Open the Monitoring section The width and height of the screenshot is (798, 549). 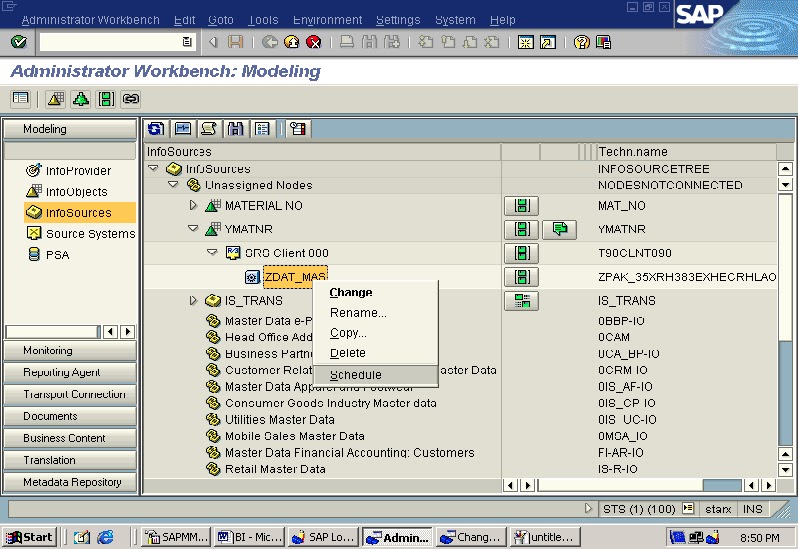click(x=70, y=351)
